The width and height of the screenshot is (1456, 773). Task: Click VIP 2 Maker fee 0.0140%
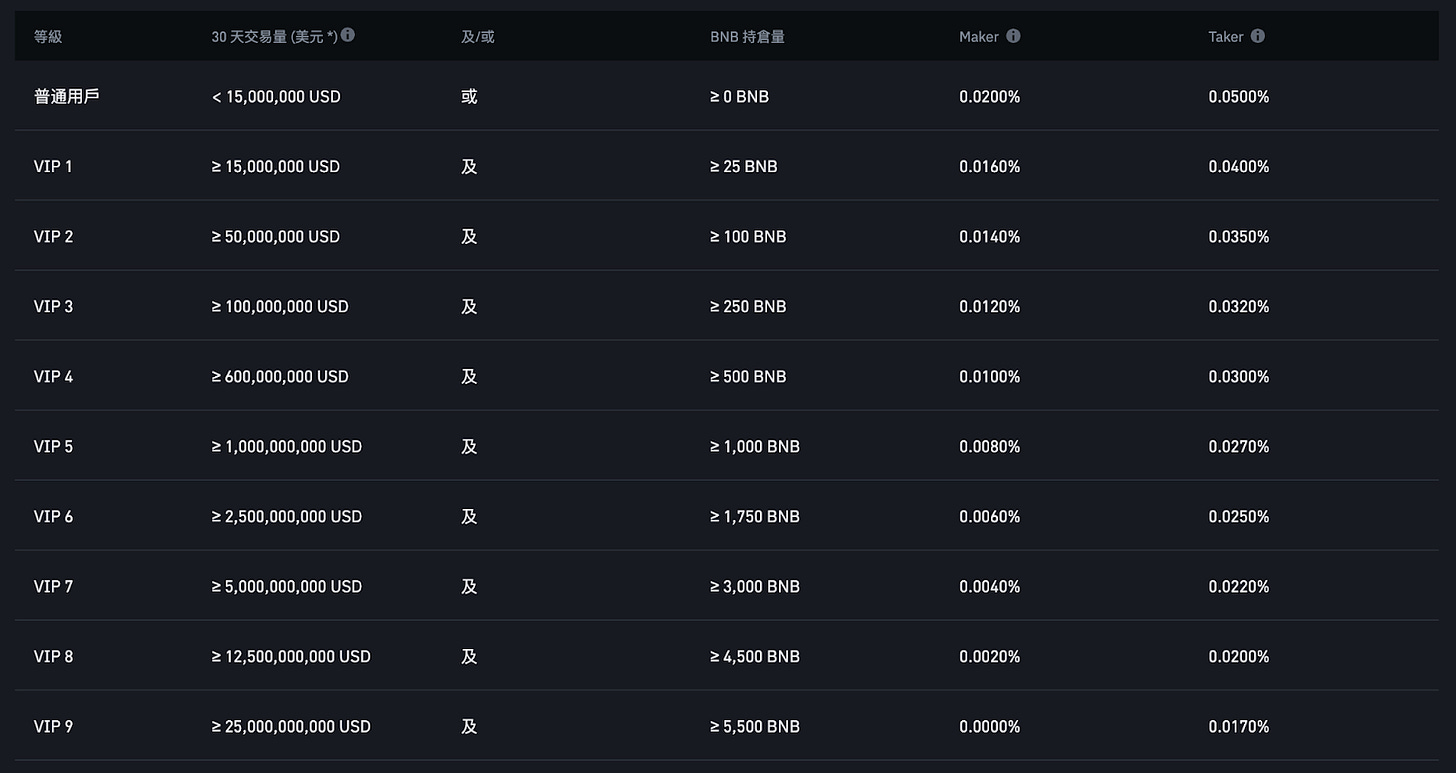[989, 237]
